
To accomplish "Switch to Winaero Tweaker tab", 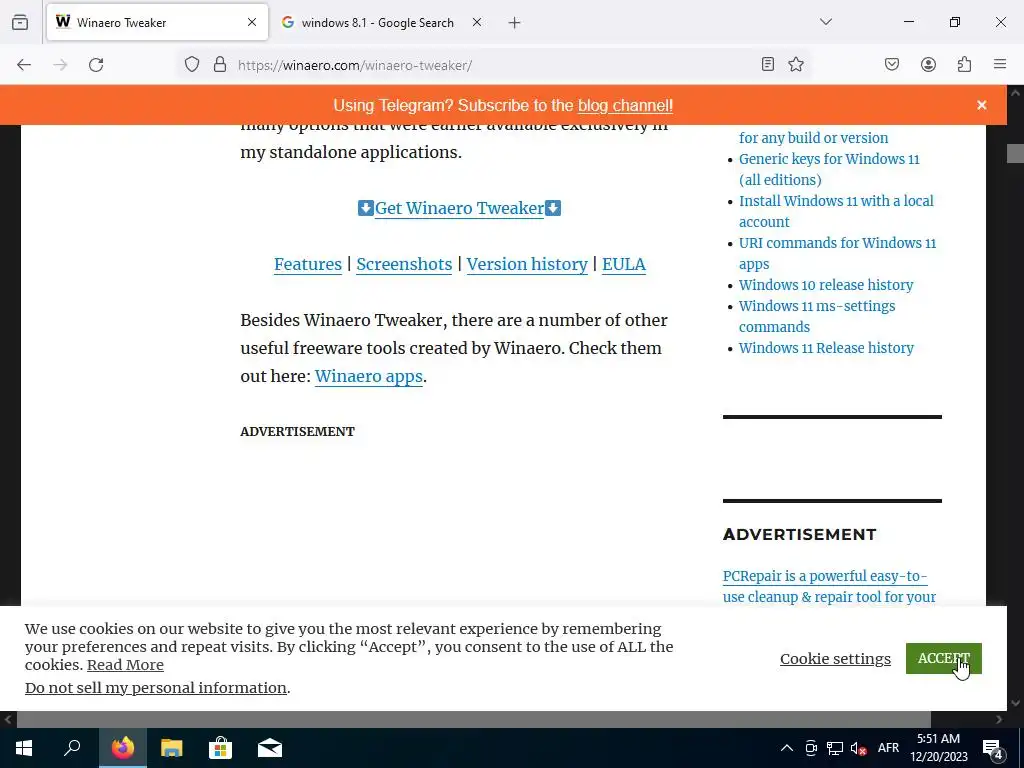I will [x=157, y=22].
